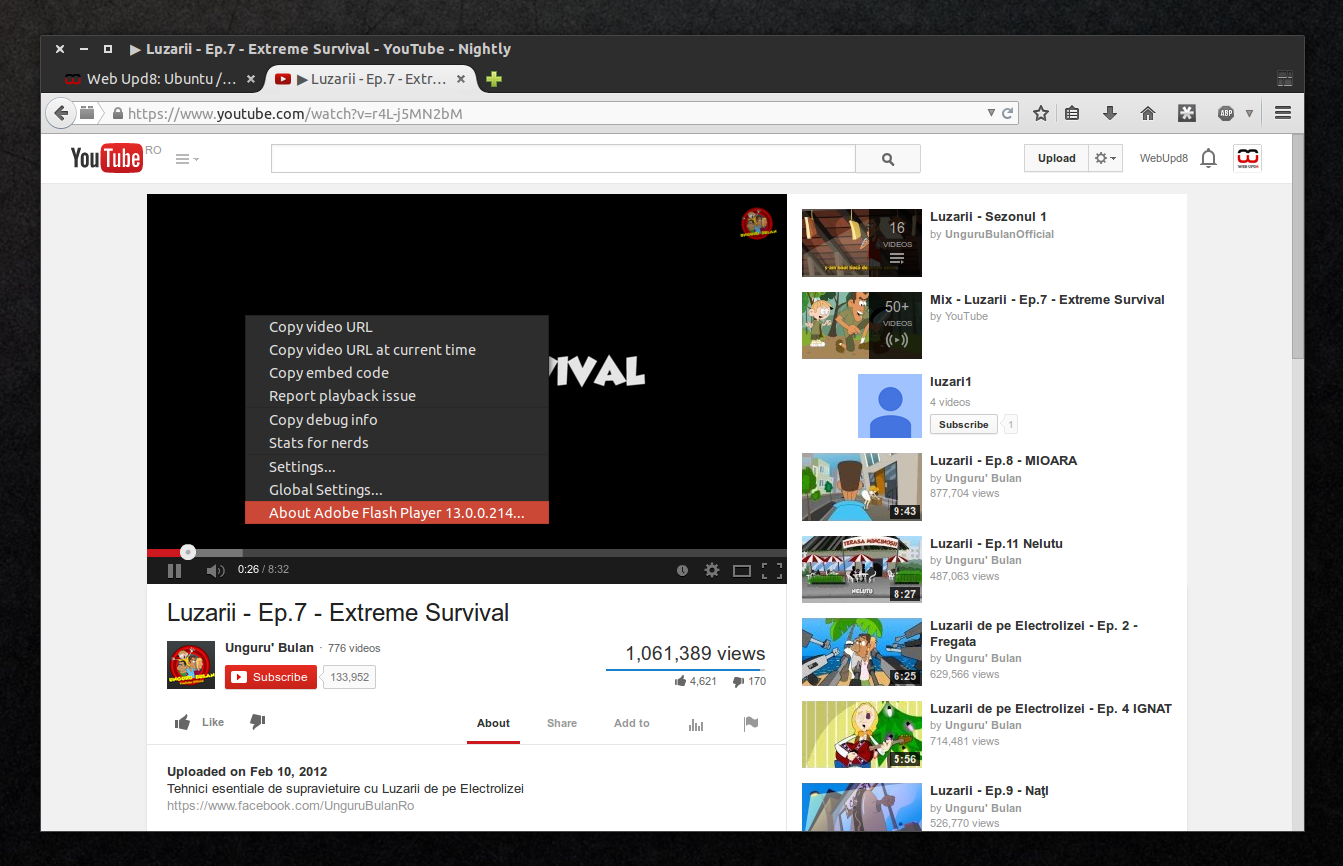Open the WebUpd8 username link

tap(1164, 159)
